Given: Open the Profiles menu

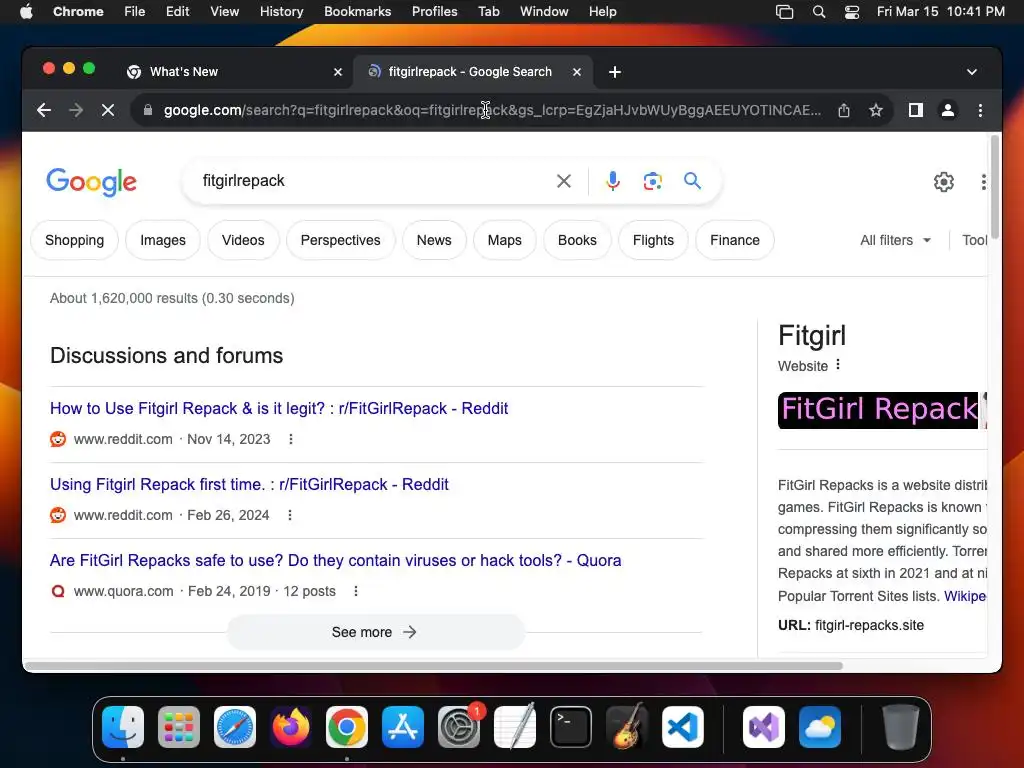Looking at the screenshot, I should 434,12.
